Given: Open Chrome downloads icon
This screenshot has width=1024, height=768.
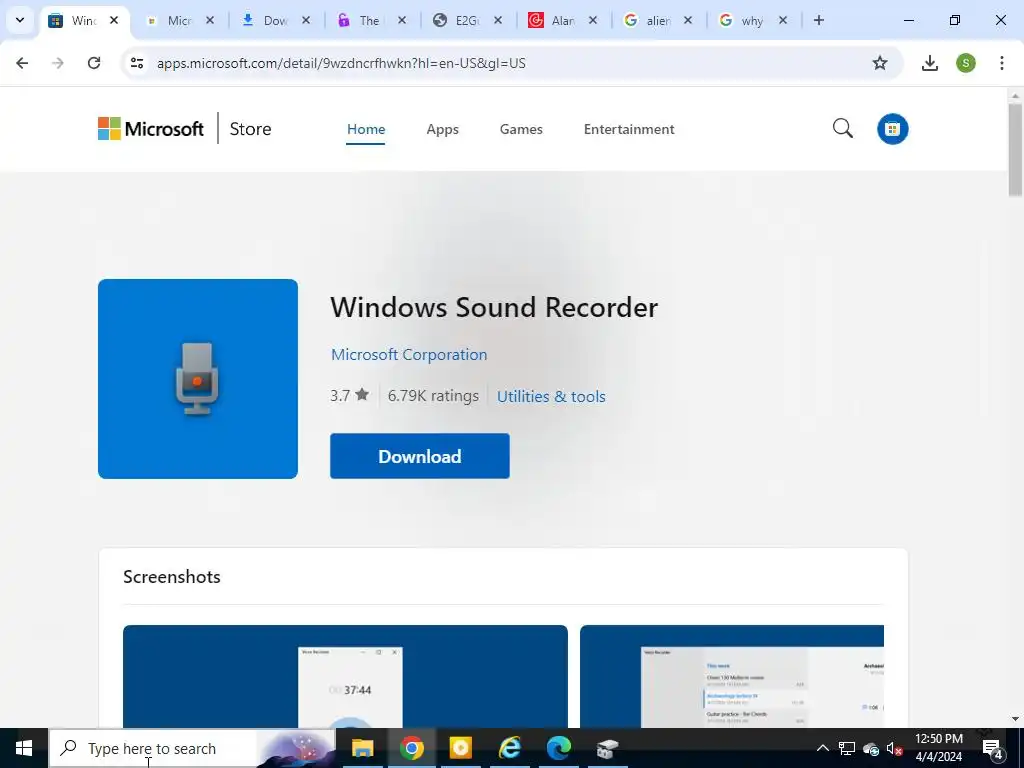Looking at the screenshot, I should (929, 63).
